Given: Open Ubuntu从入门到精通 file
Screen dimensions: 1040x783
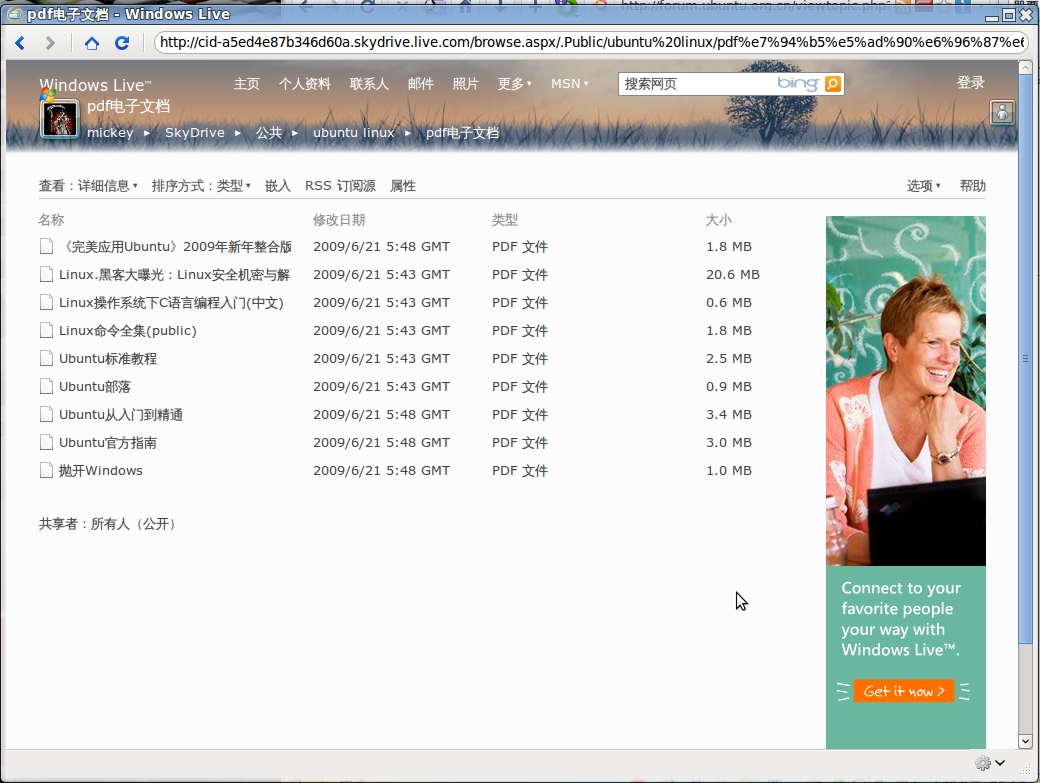Looking at the screenshot, I should click(x=121, y=414).
